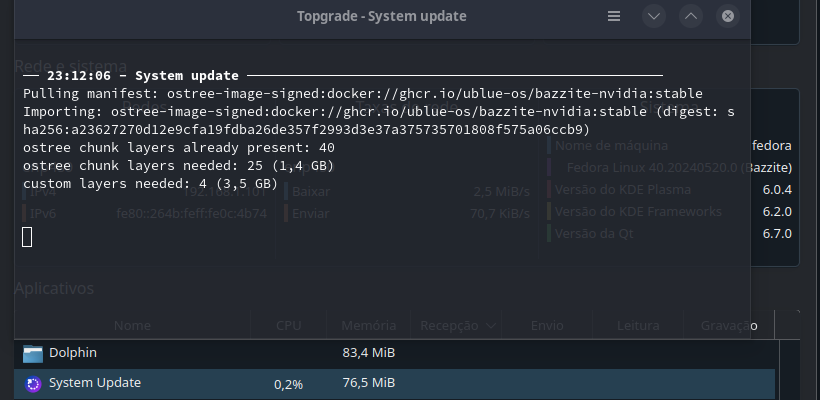Maximize the Topgrade window with up chevron
Screen dimensions: 820x400
click(691, 16)
